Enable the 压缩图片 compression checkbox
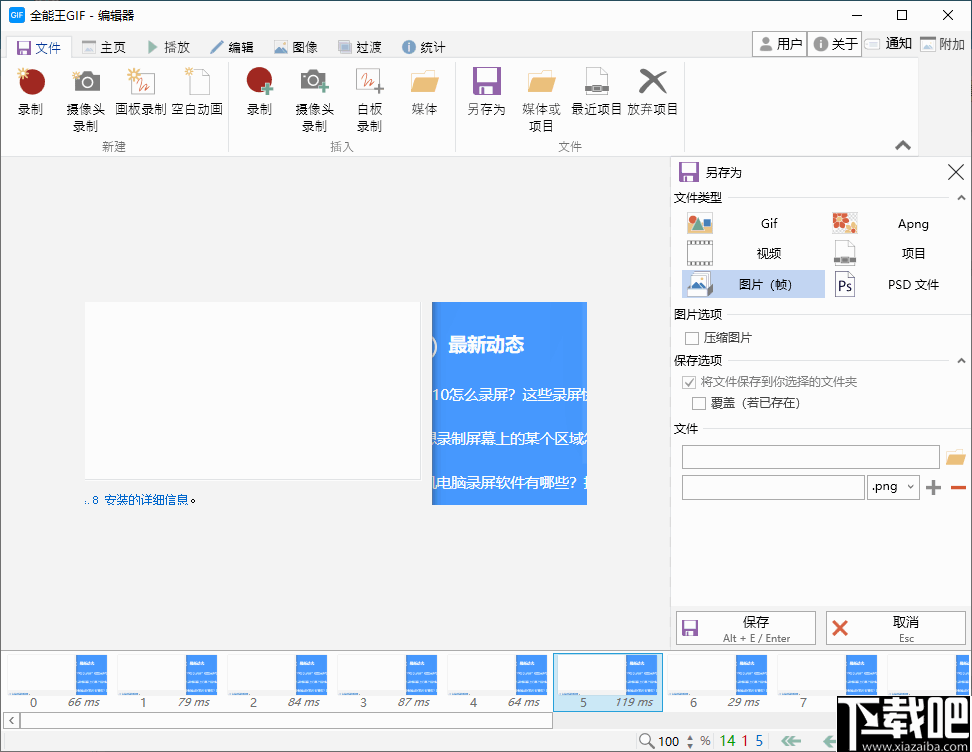Image resolution: width=972 pixels, height=752 pixels. pyautogui.click(x=692, y=338)
